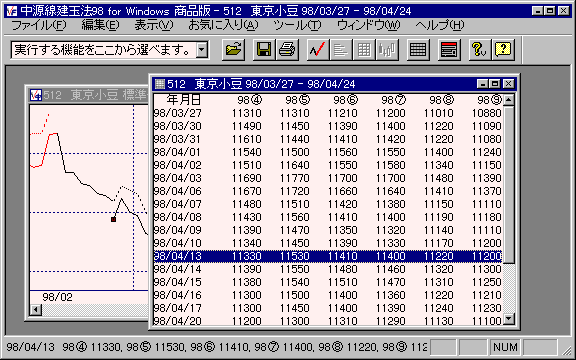Click red square marker on chart line
Image resolution: width=576 pixels, height=360 pixels.
click(x=114, y=219)
